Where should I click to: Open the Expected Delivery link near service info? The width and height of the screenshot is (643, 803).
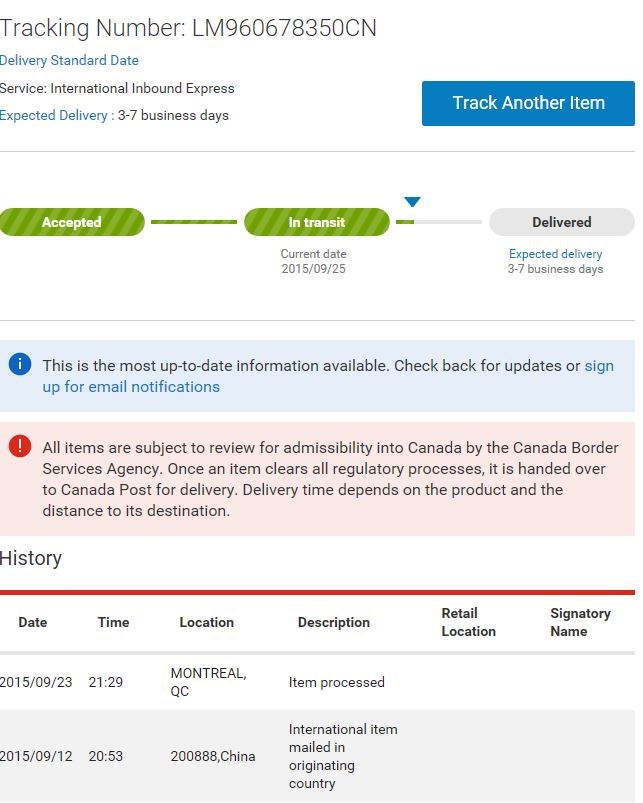54,115
